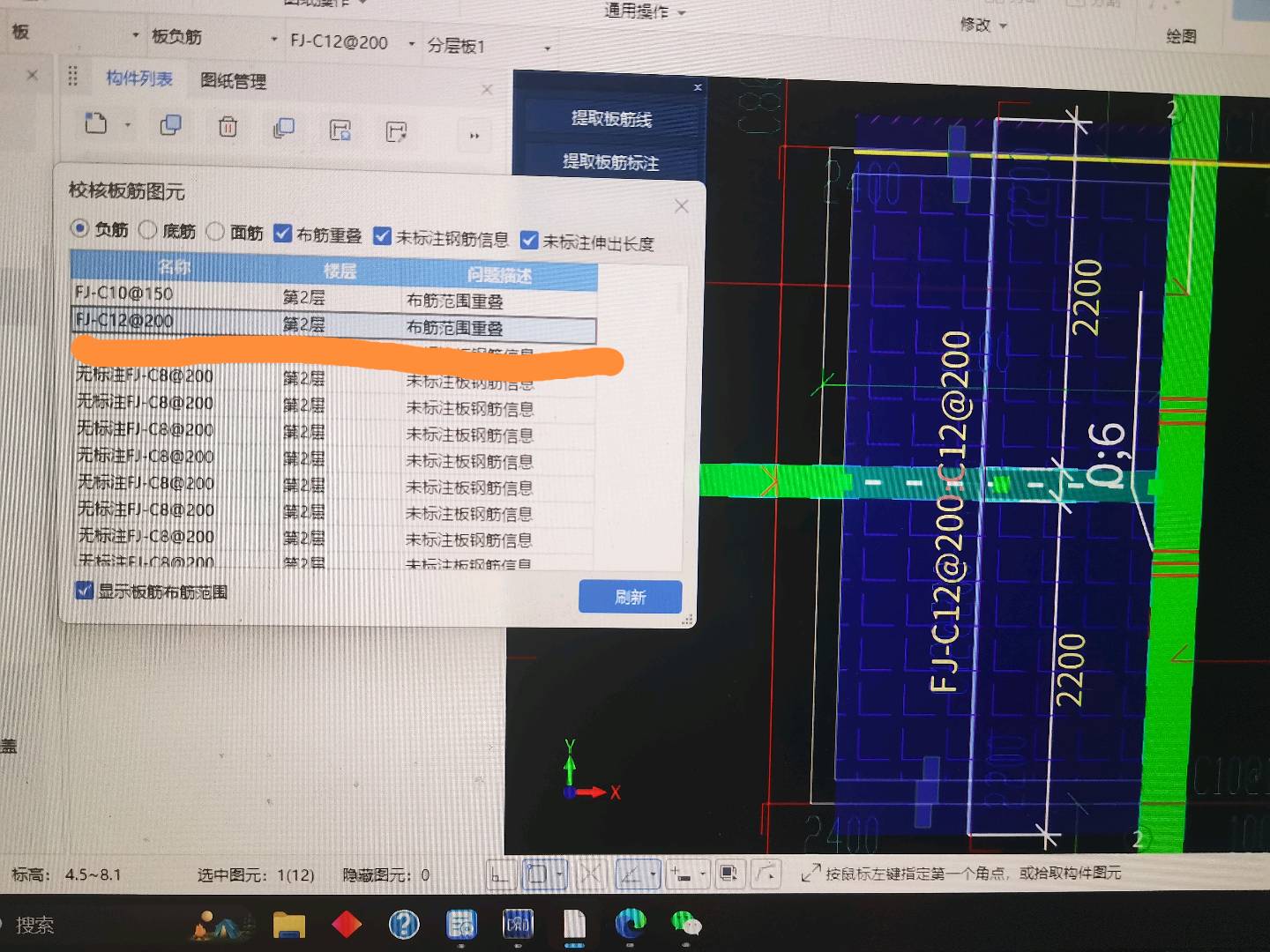Uncheck the 未标注钢筋信息 checkbox

[382, 235]
